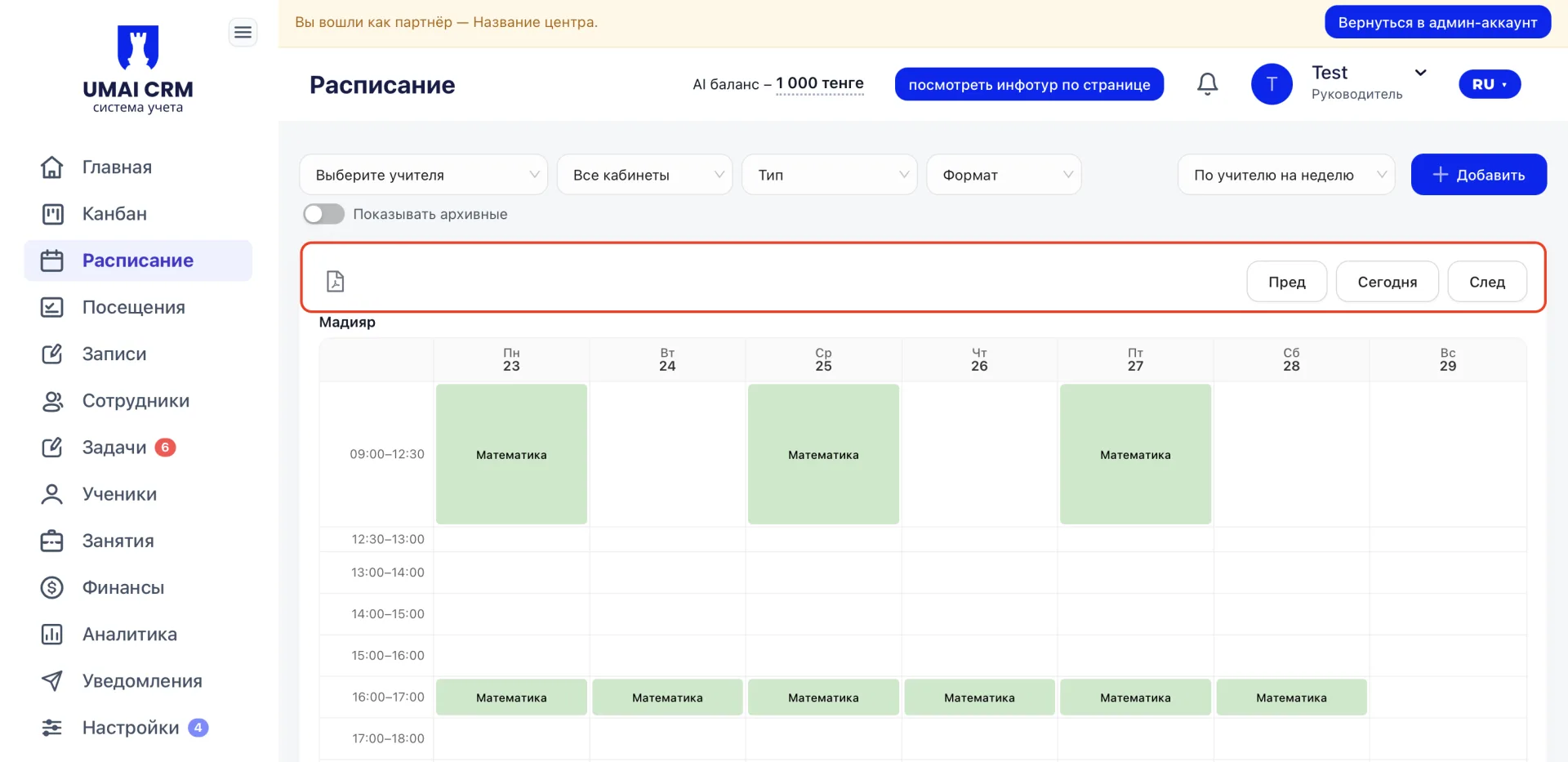
Task: Open Thursday 26 Математика 16:00 lesson
Action: point(979,697)
